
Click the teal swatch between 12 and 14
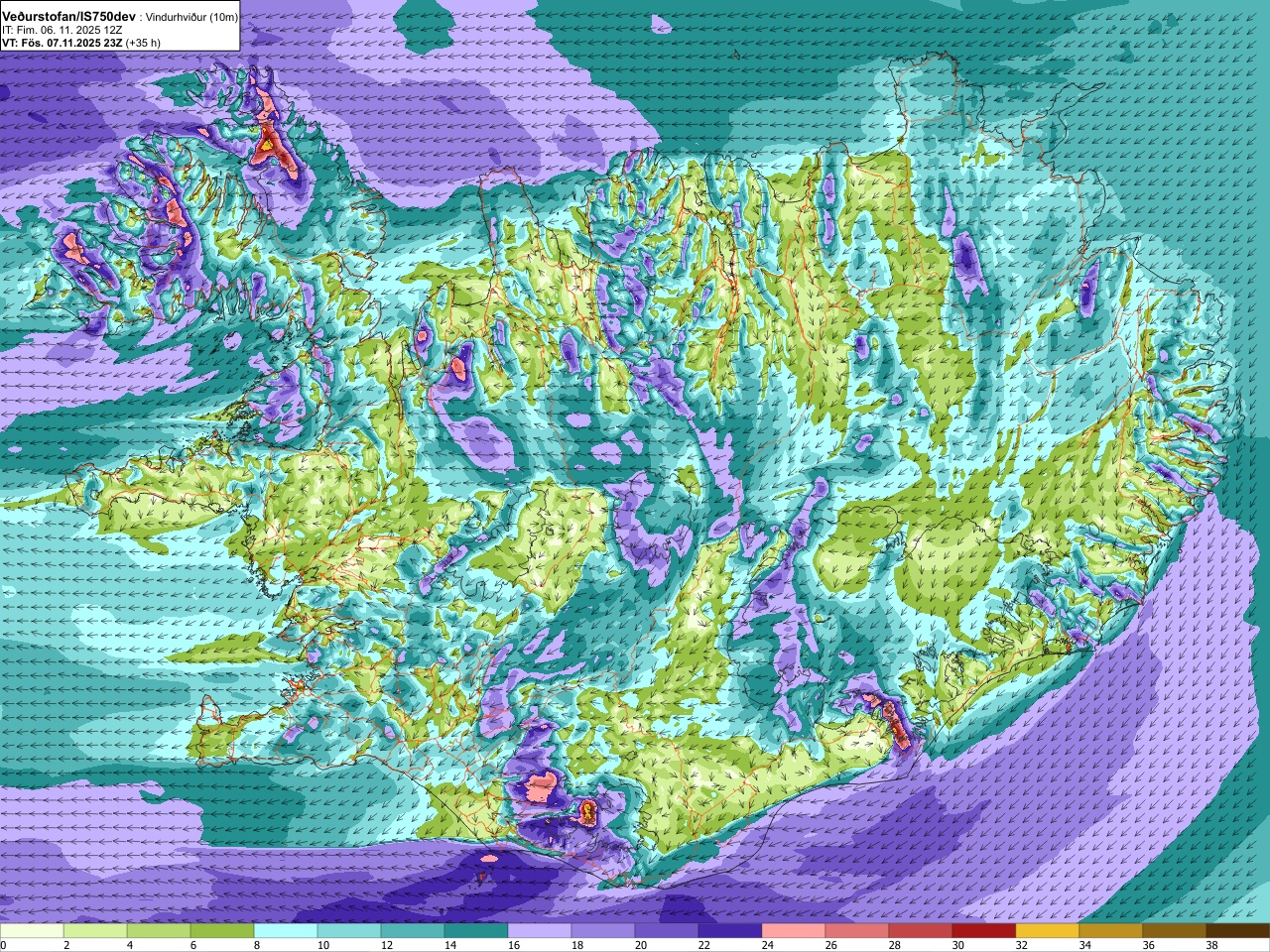(x=413, y=931)
